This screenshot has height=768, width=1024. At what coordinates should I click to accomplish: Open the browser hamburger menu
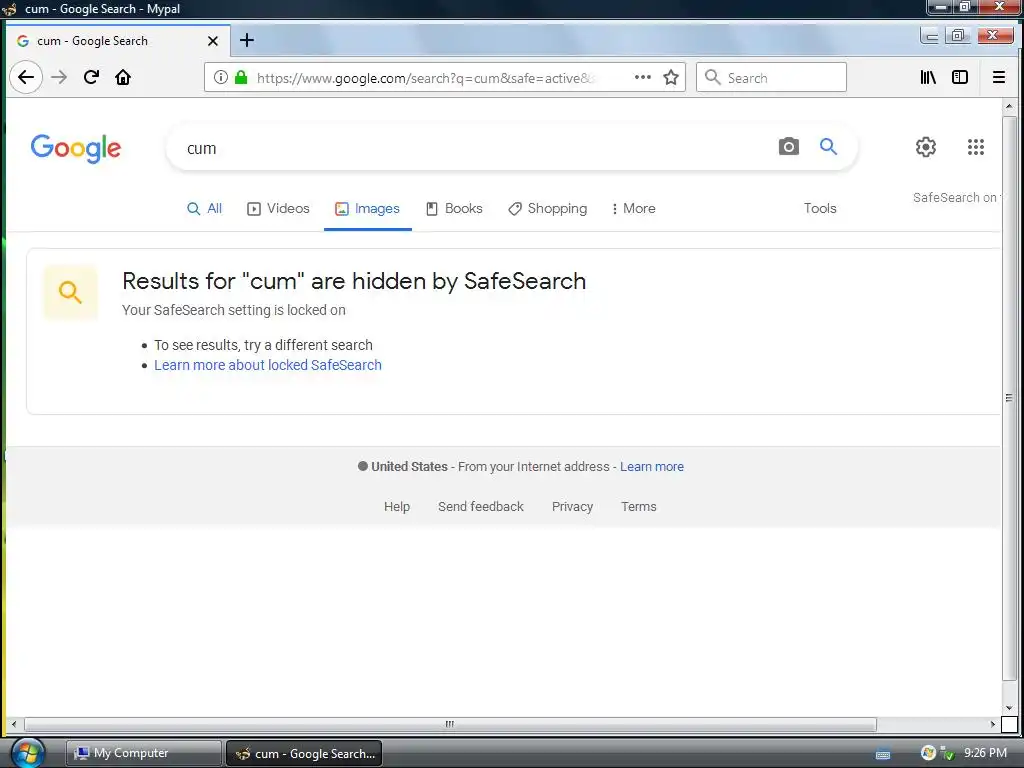[999, 77]
